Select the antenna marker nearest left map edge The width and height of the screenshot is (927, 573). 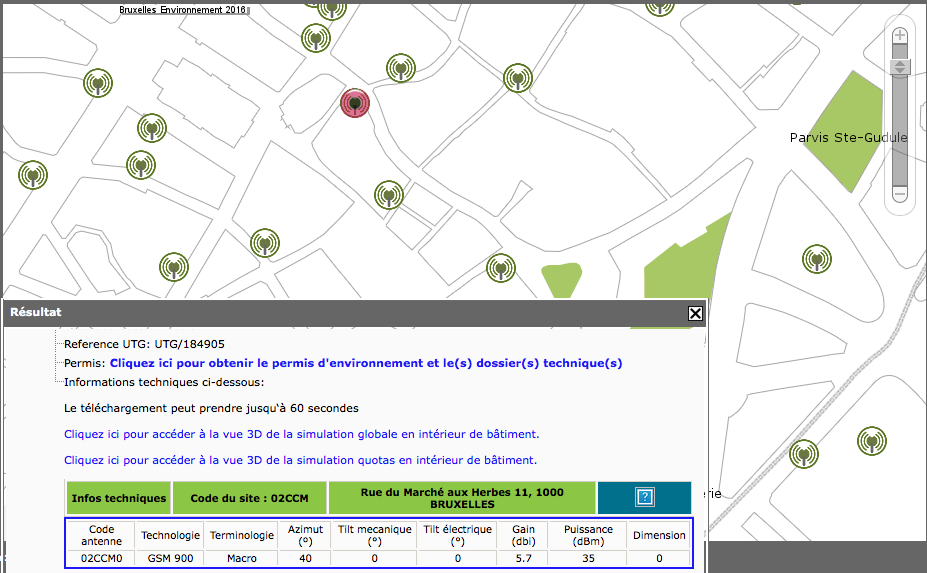coord(33,175)
